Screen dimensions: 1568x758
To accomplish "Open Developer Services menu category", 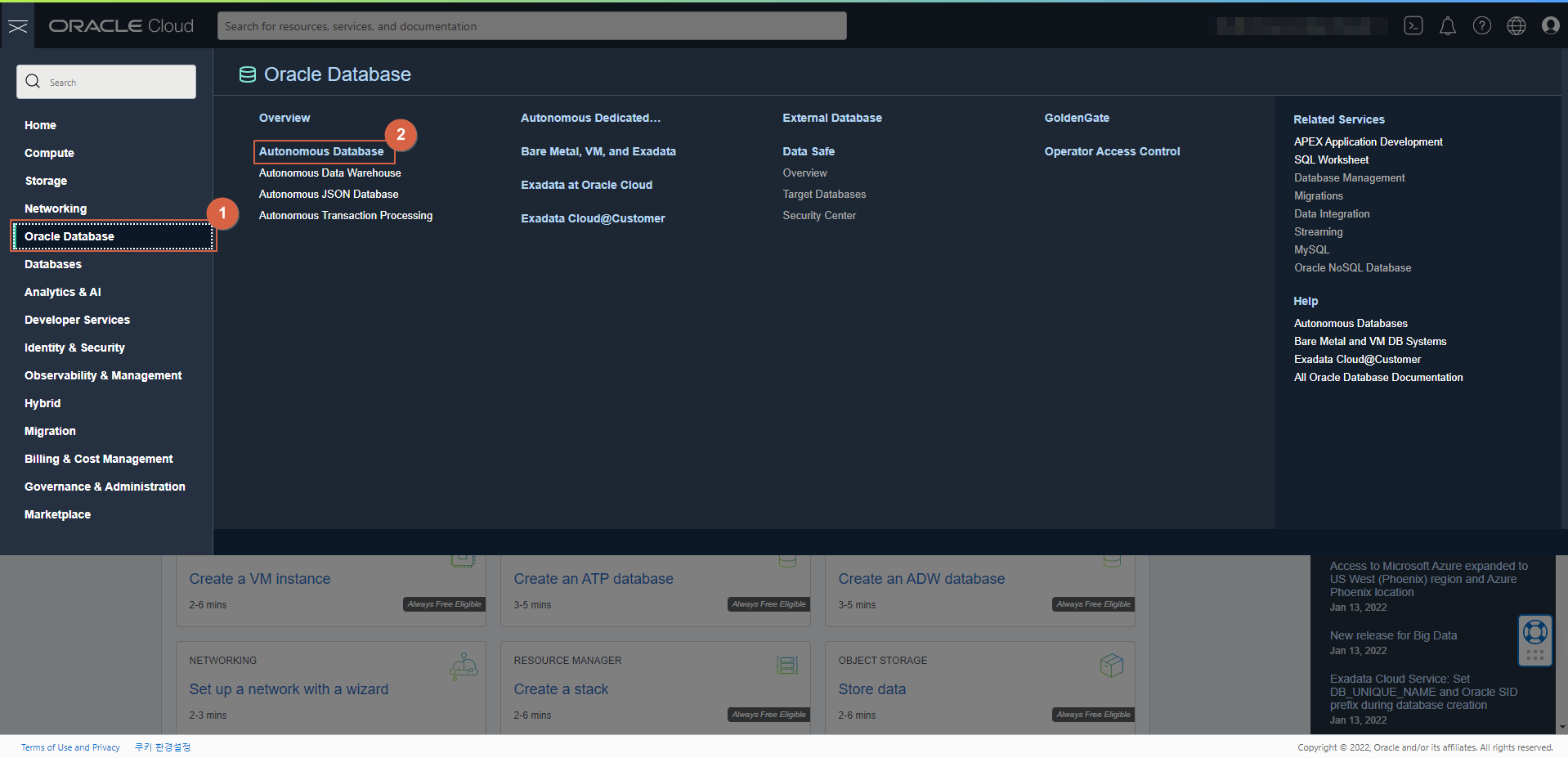I will [x=77, y=320].
